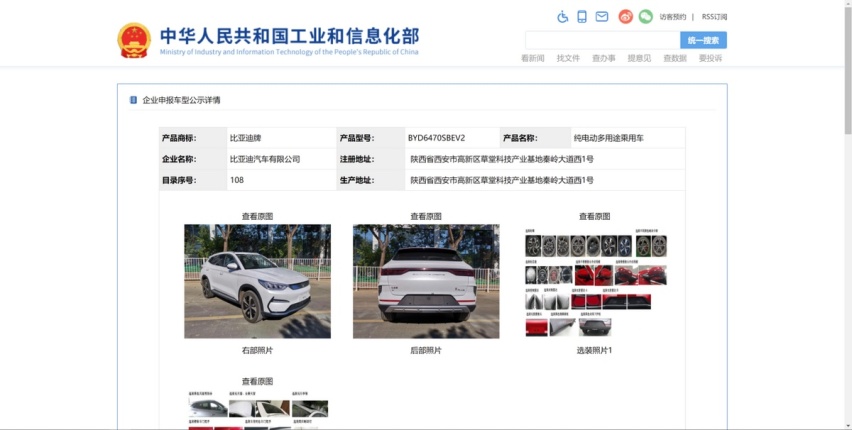Focus the site search input field
Viewport: 852px width, 430px height.
coord(603,40)
